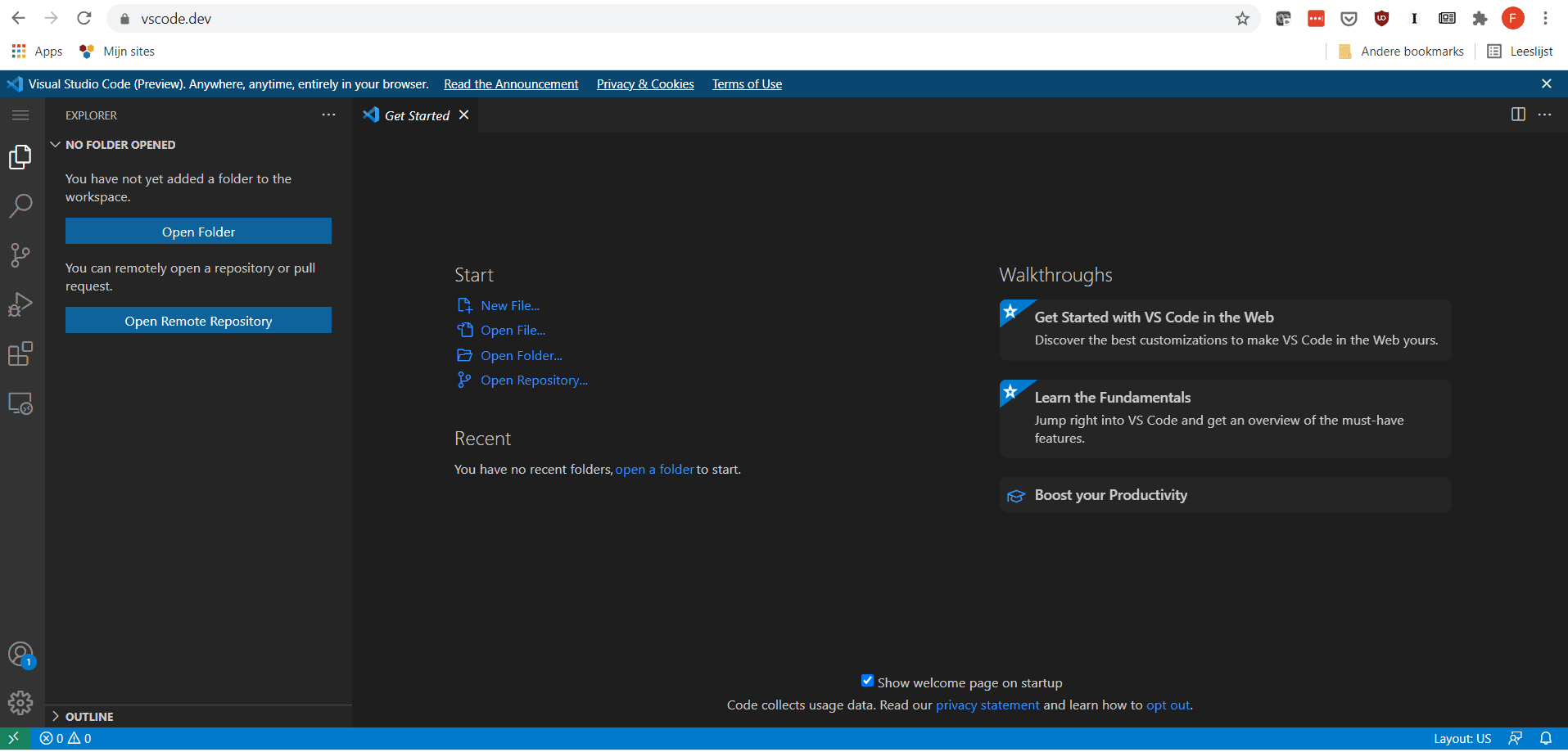This screenshot has width=1568, height=752.
Task: Open the Manage gear settings
Action: click(20, 702)
